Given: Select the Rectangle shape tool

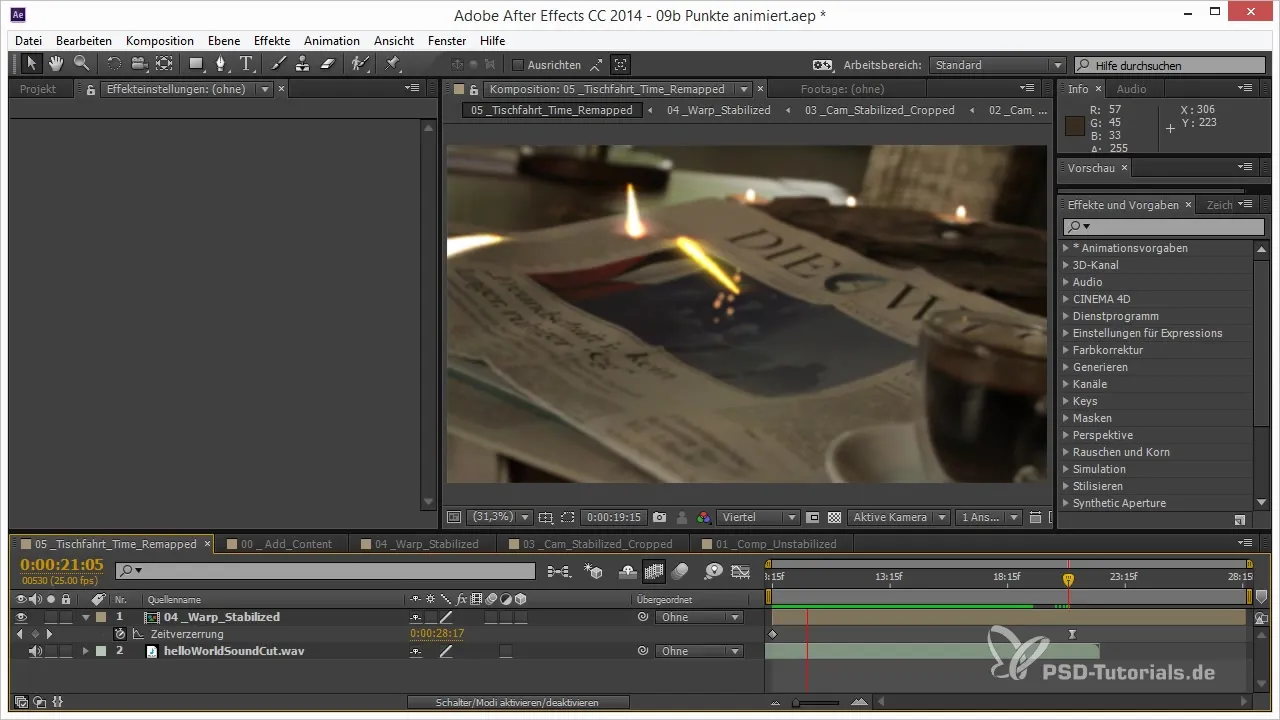Looking at the screenshot, I should [x=197, y=64].
